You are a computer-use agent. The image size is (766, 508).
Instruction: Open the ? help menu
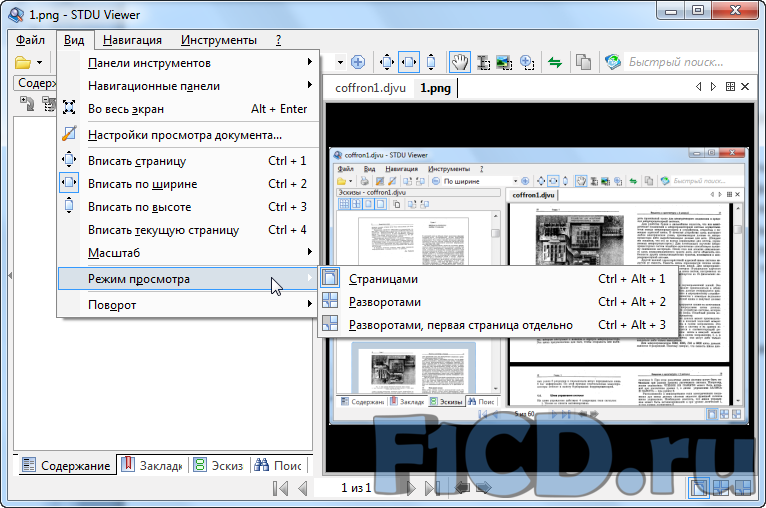(x=278, y=40)
